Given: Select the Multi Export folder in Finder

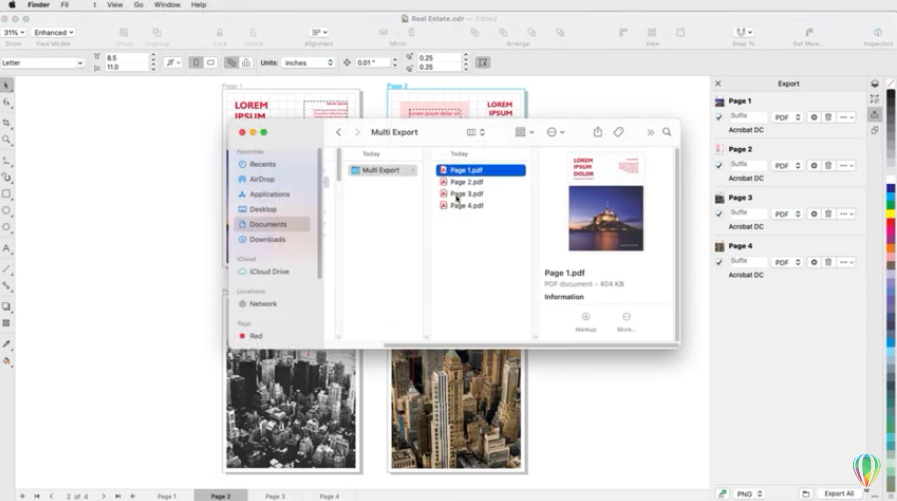Looking at the screenshot, I should [x=382, y=170].
